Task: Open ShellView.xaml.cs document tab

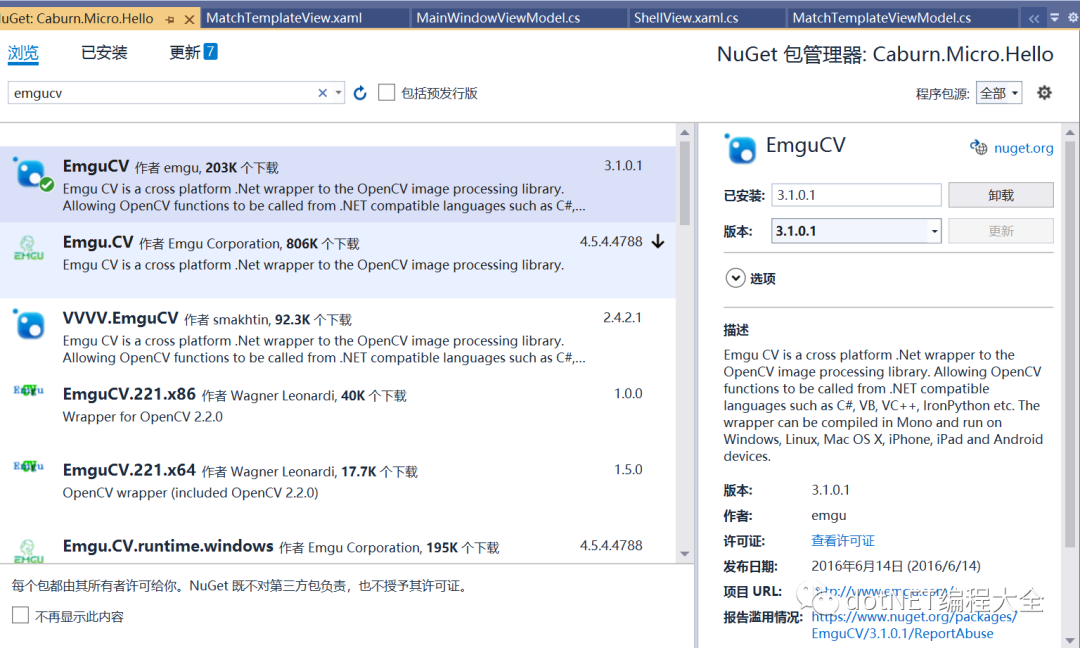Action: (686, 18)
